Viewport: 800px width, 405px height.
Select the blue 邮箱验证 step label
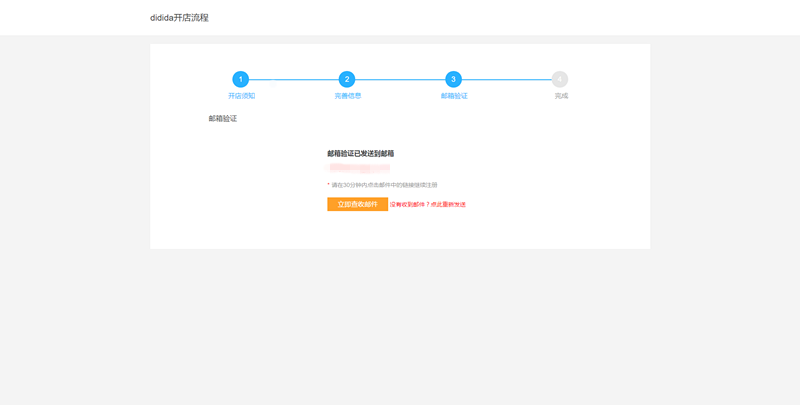pyautogui.click(x=454, y=96)
